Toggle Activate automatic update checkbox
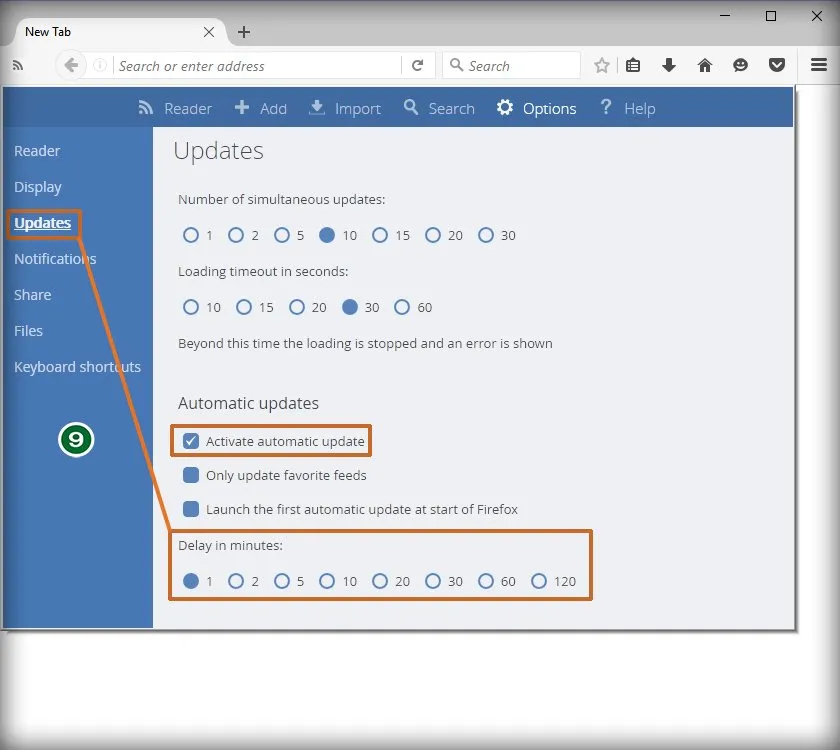The width and height of the screenshot is (840, 750). (x=191, y=441)
